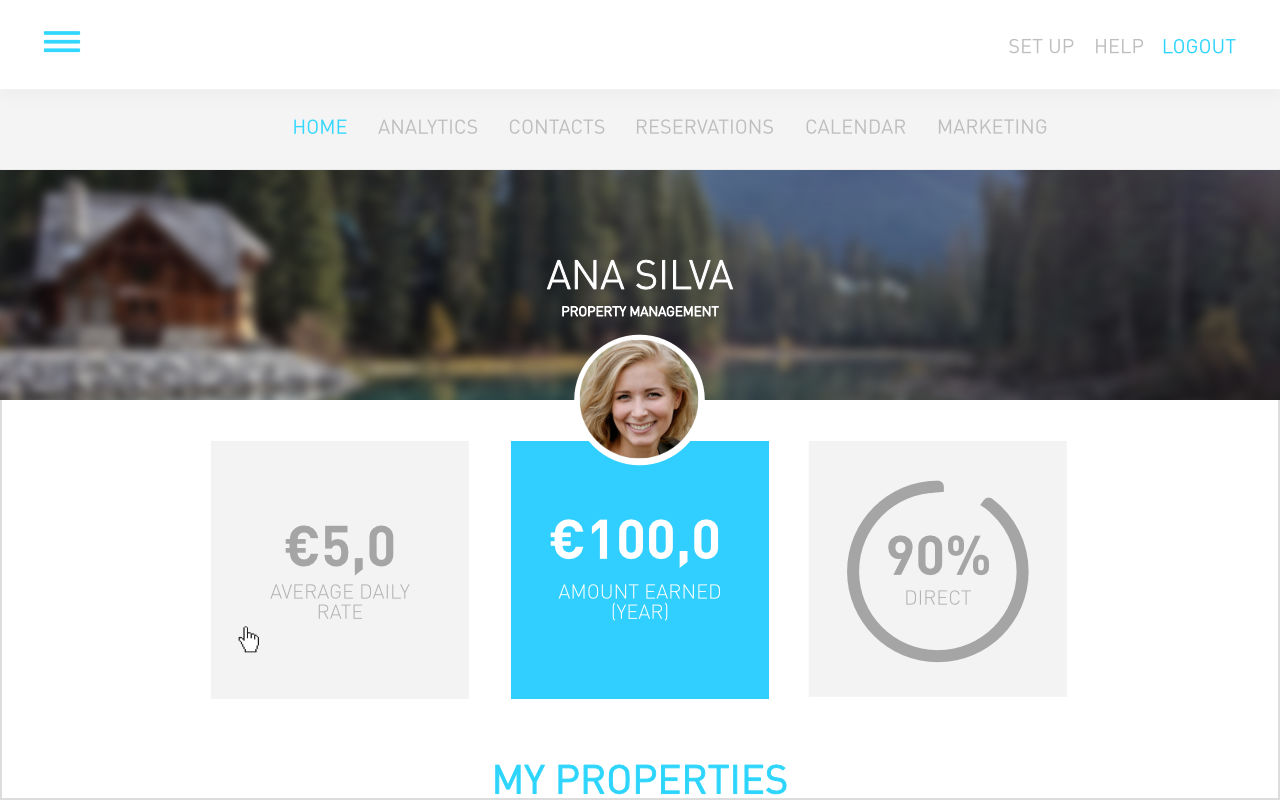Click the ANA SILVA name heading
The image size is (1280, 800).
[x=640, y=275]
